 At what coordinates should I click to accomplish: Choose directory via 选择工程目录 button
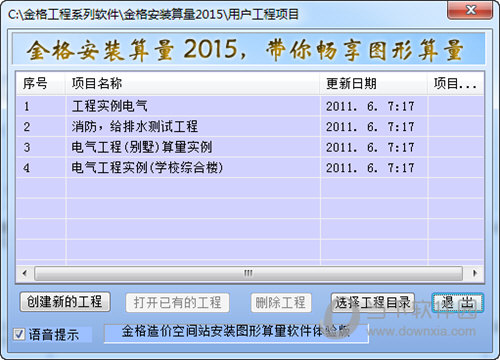(x=373, y=303)
